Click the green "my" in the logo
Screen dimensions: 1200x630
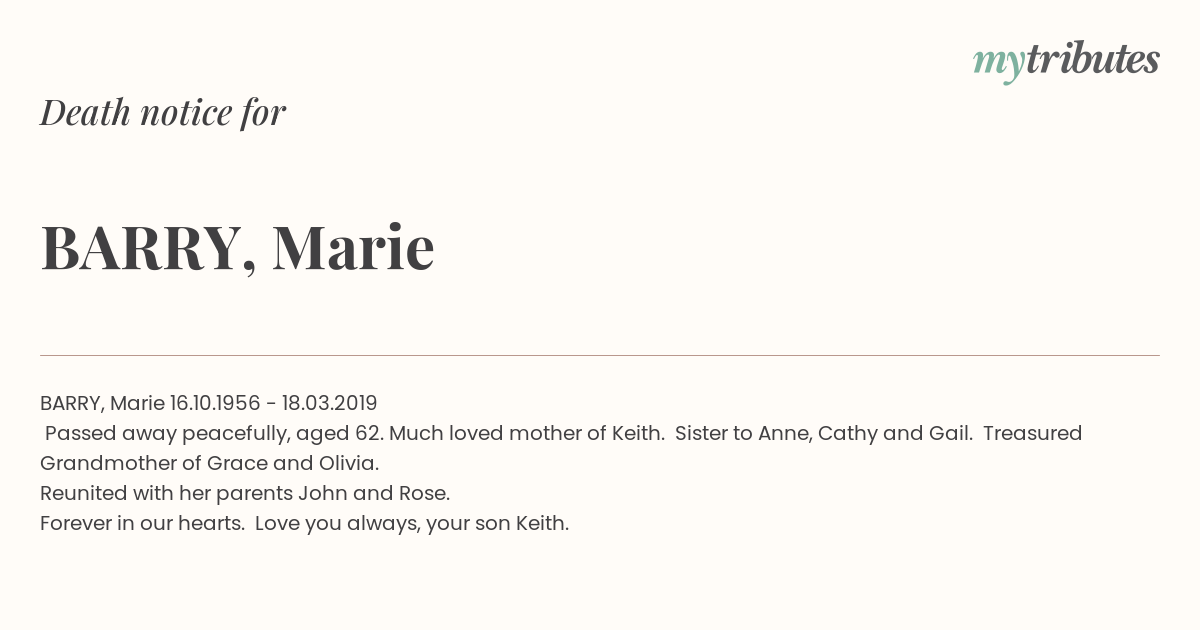pos(998,66)
